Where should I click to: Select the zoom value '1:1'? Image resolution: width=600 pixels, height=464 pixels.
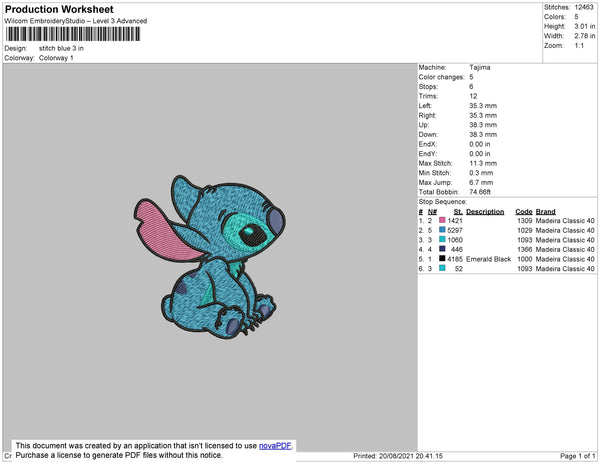pyautogui.click(x=579, y=46)
